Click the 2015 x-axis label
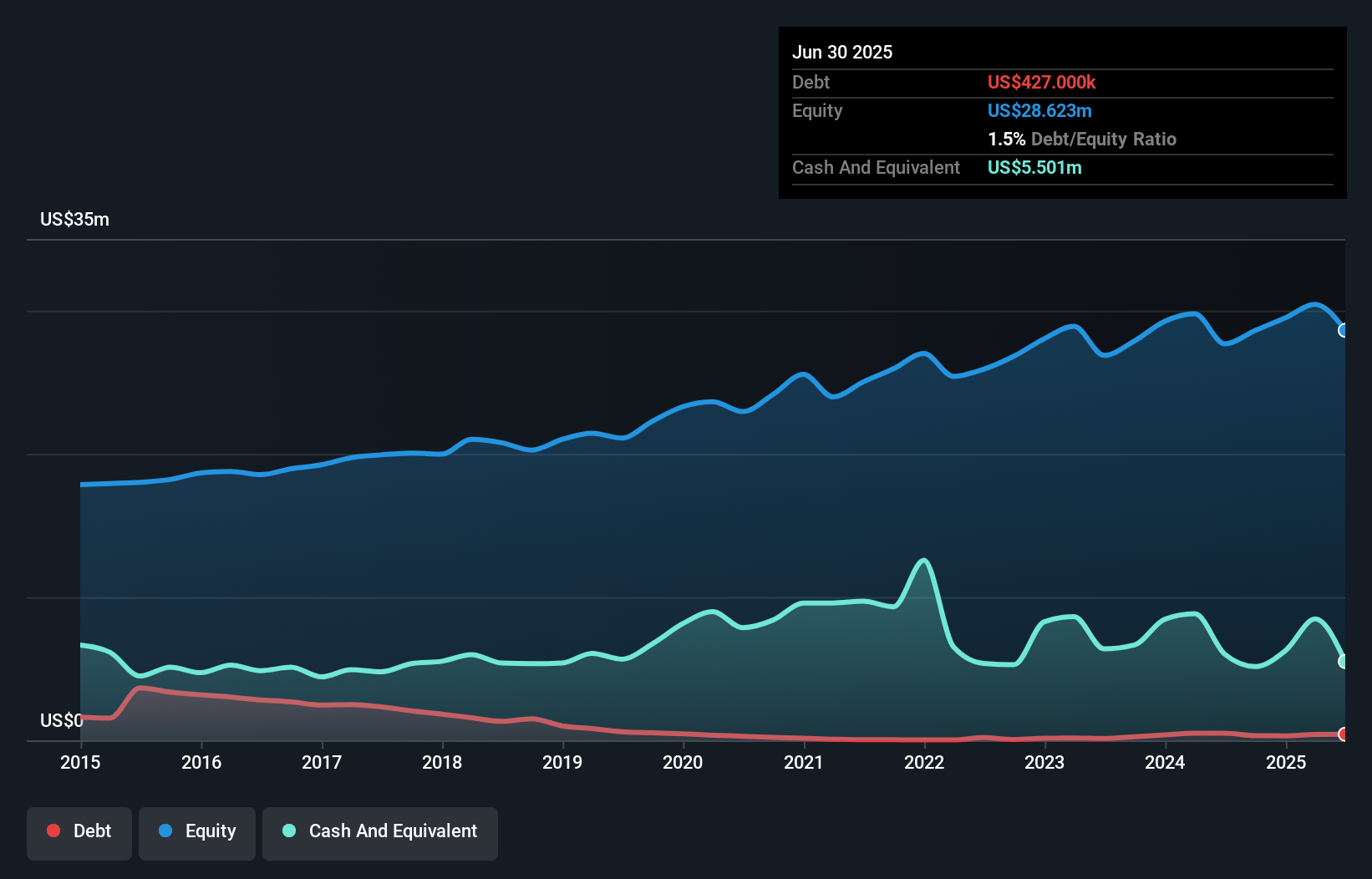This screenshot has height=879, width=1372. tap(80, 762)
